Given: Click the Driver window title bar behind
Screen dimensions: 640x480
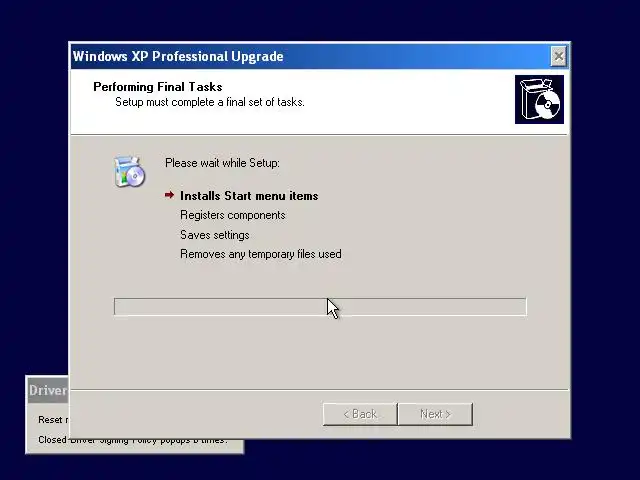Looking at the screenshot, I should coord(48,390).
